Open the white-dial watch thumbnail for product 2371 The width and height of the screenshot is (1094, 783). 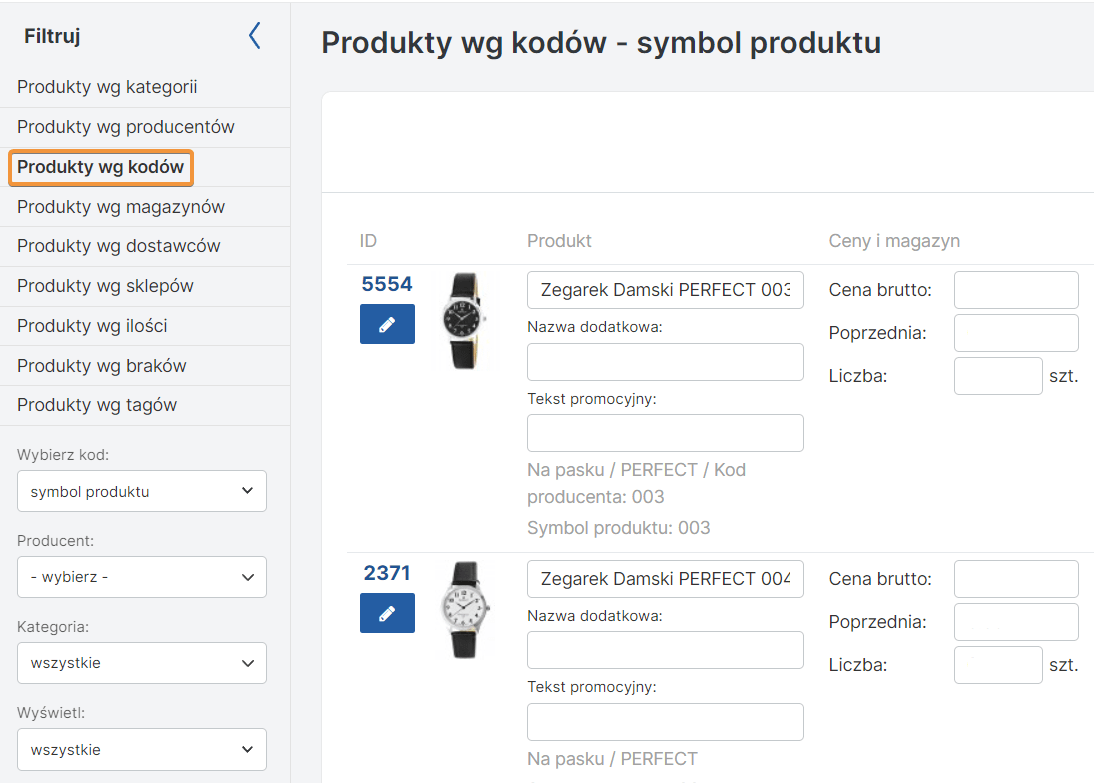(x=464, y=609)
